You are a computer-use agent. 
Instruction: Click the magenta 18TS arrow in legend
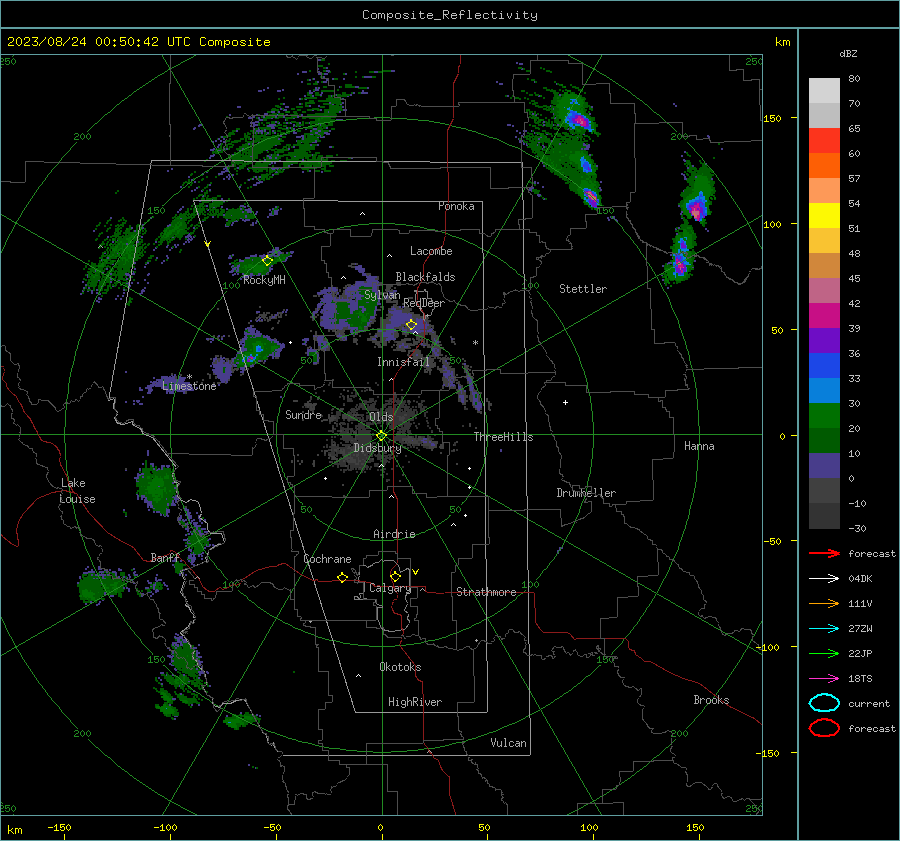824,679
